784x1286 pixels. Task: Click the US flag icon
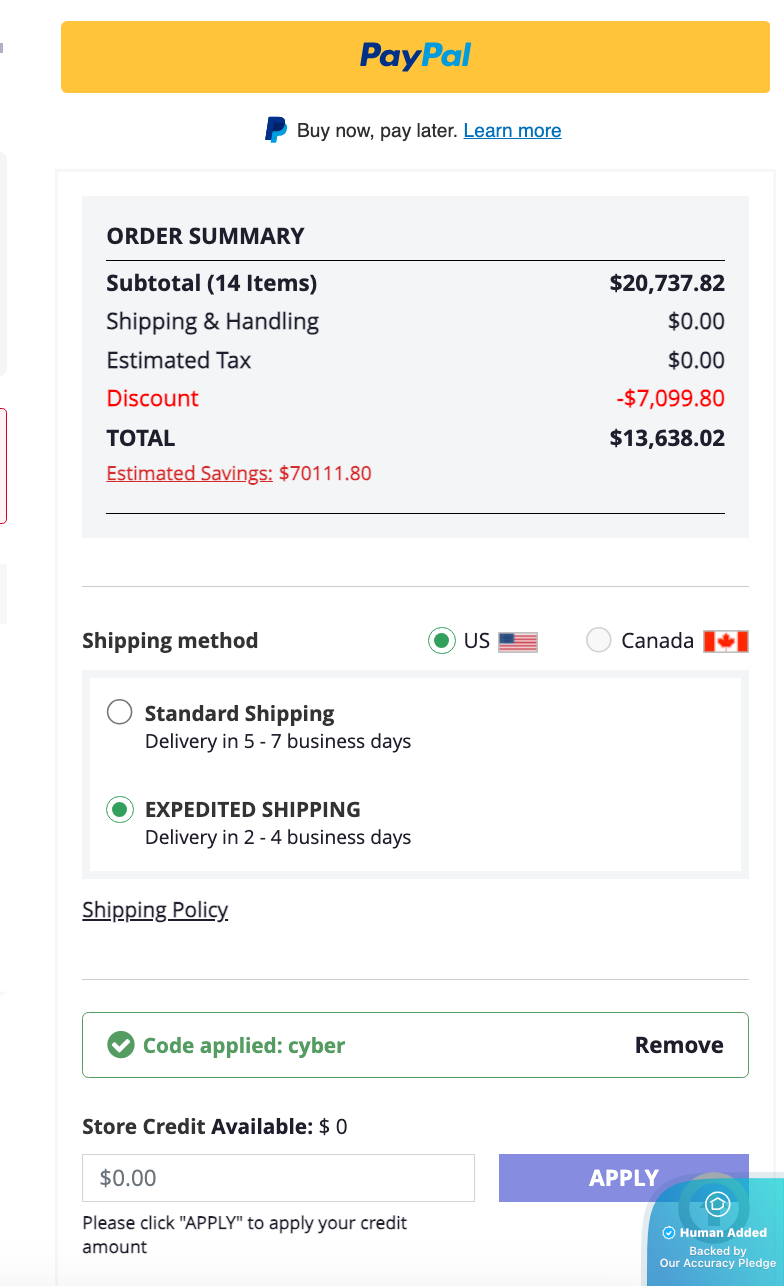(x=518, y=642)
